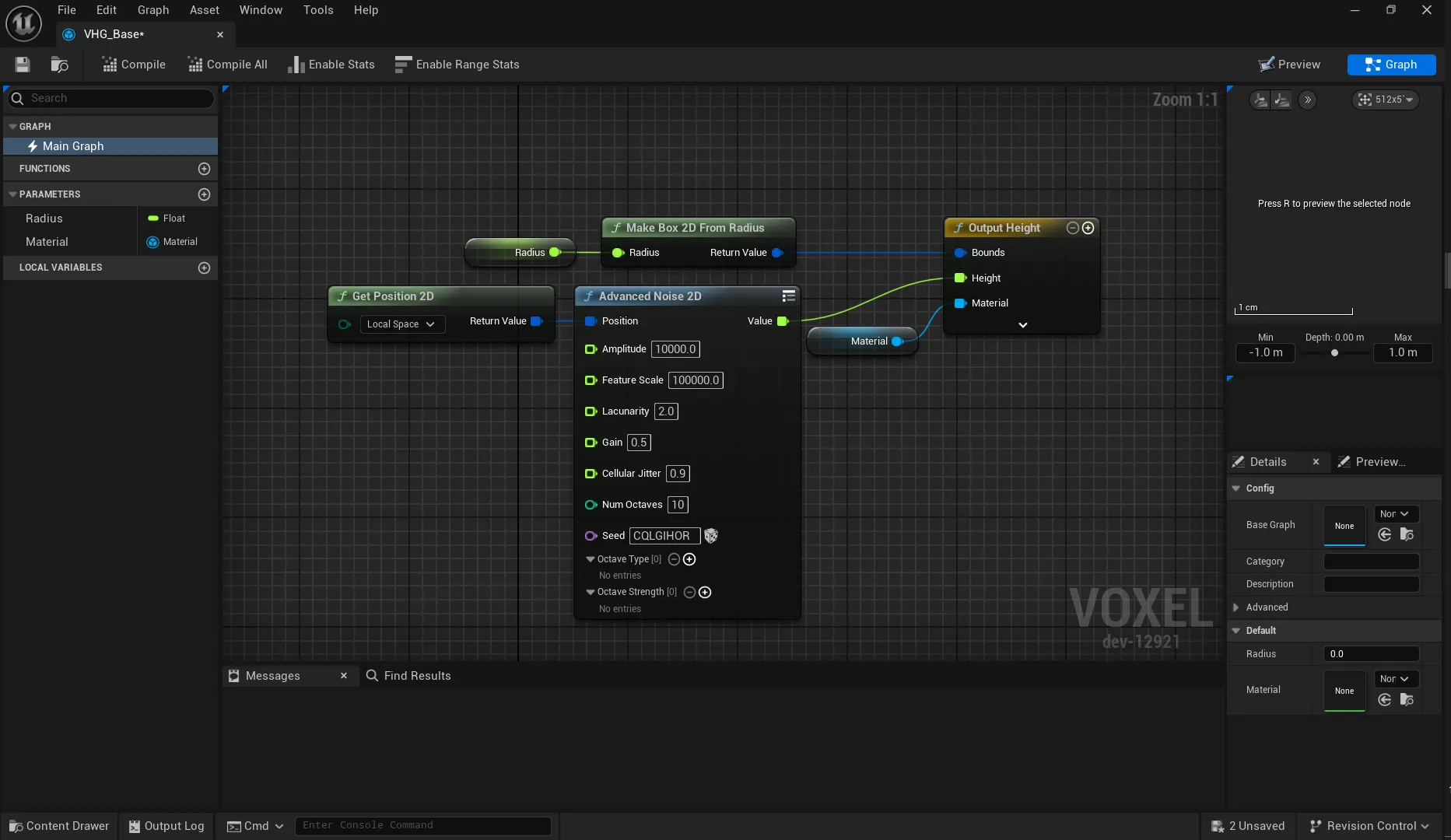Screen dimensions: 1451x840
Task: Click the Depth slider handle
Action: click(x=1334, y=353)
